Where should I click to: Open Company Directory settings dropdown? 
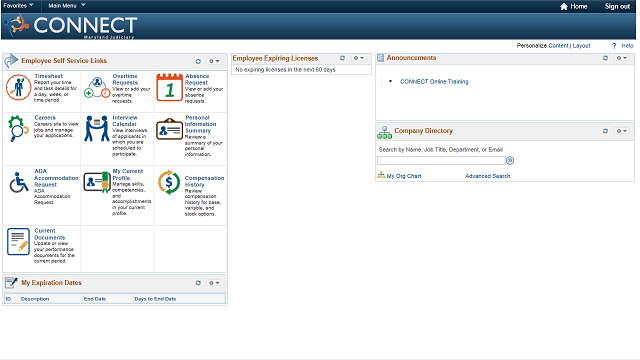pos(622,131)
